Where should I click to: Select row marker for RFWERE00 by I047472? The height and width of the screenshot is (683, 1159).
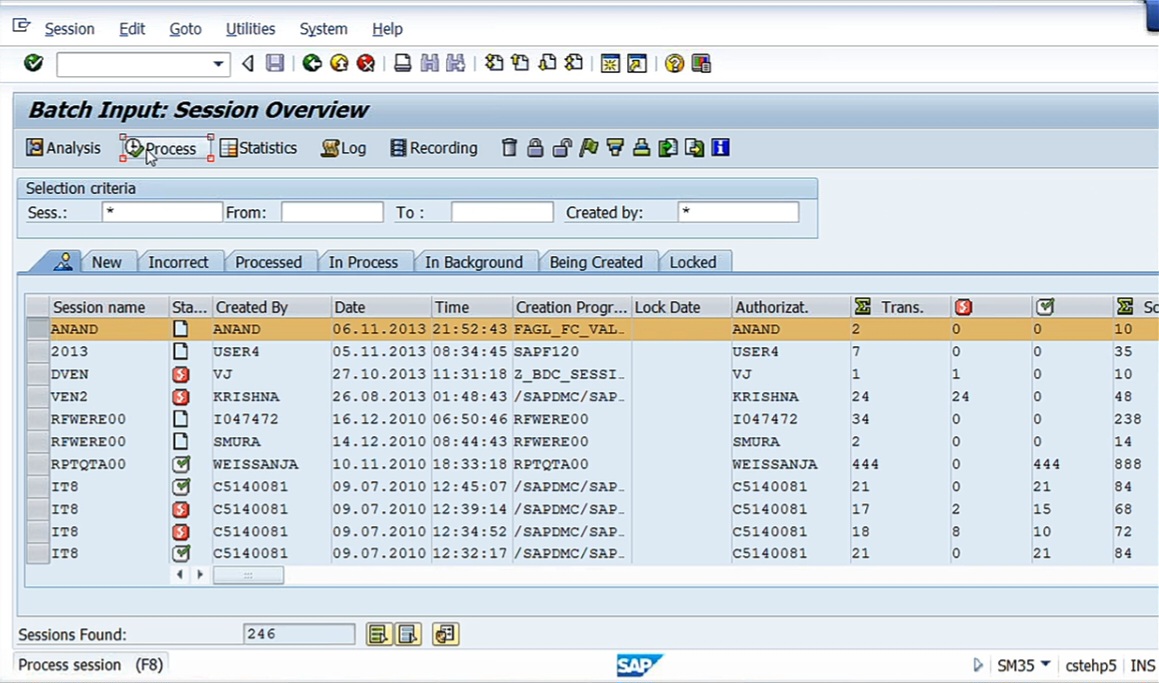(38, 419)
